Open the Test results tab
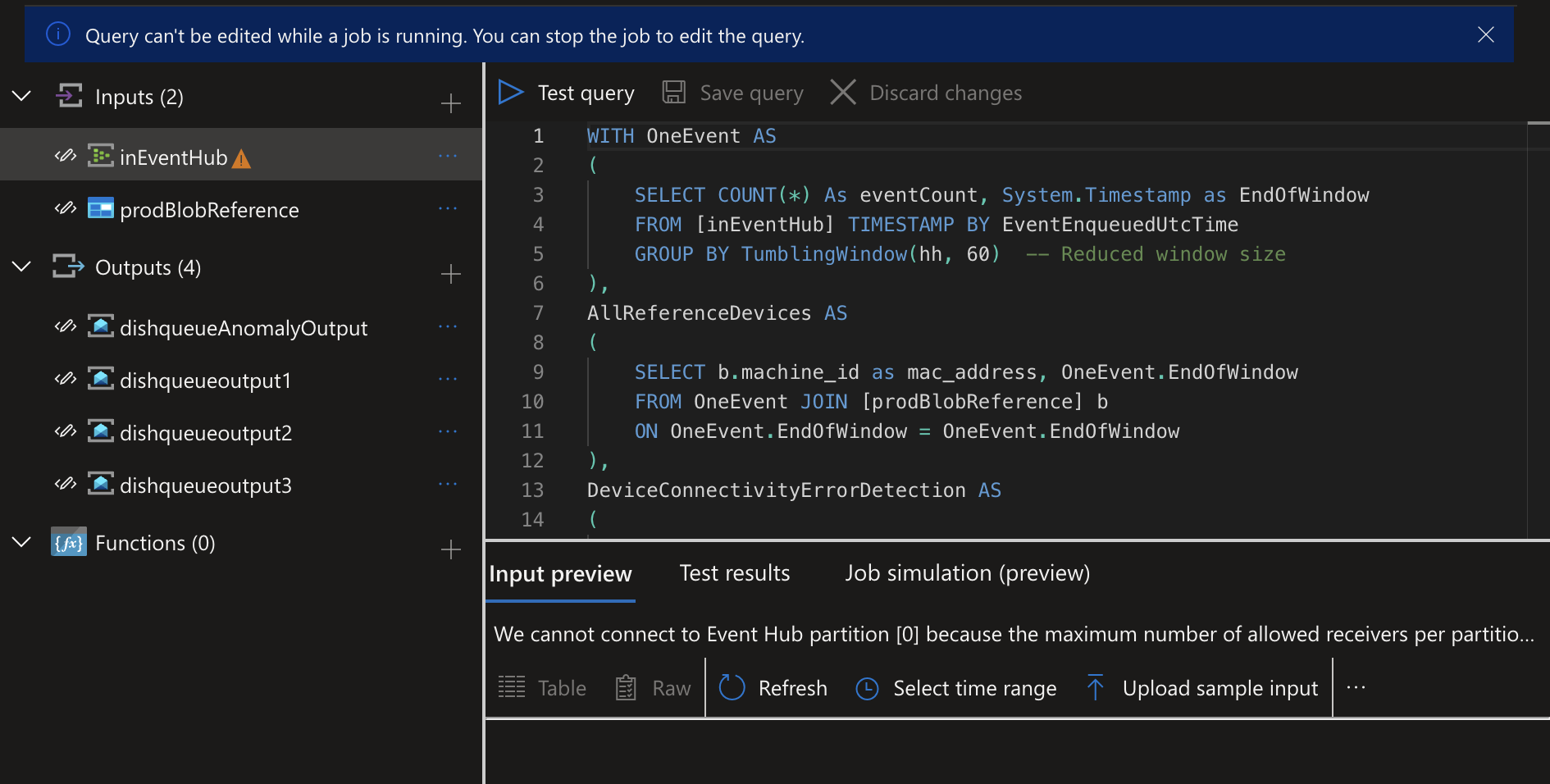1550x784 pixels. coord(734,573)
